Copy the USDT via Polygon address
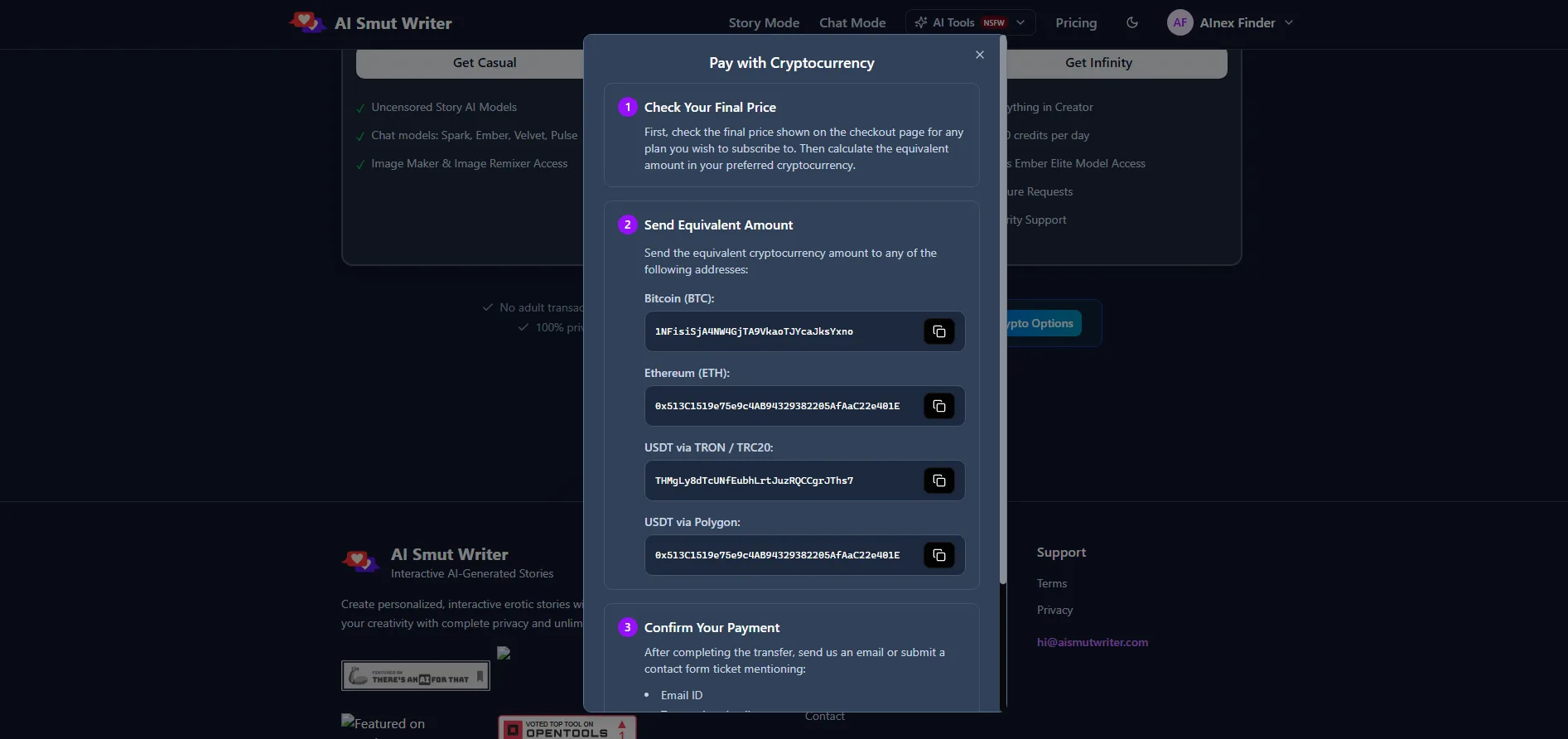The width and height of the screenshot is (1568, 739). click(x=938, y=555)
